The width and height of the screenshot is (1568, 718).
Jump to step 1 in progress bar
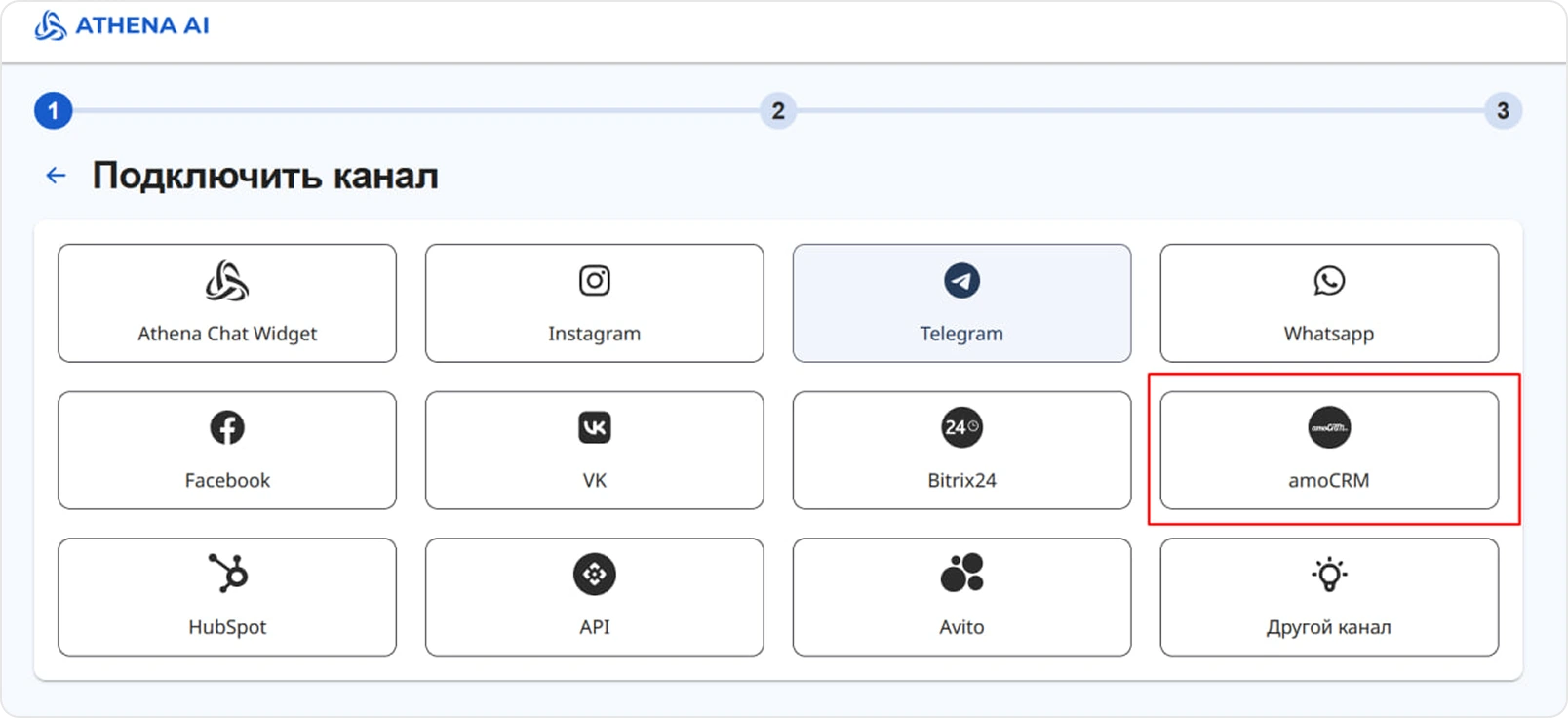54,110
